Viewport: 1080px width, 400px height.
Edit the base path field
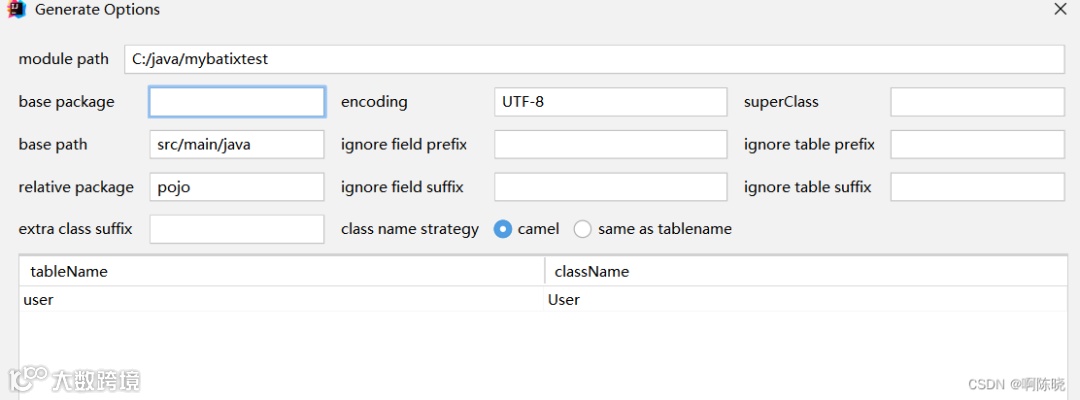point(237,144)
